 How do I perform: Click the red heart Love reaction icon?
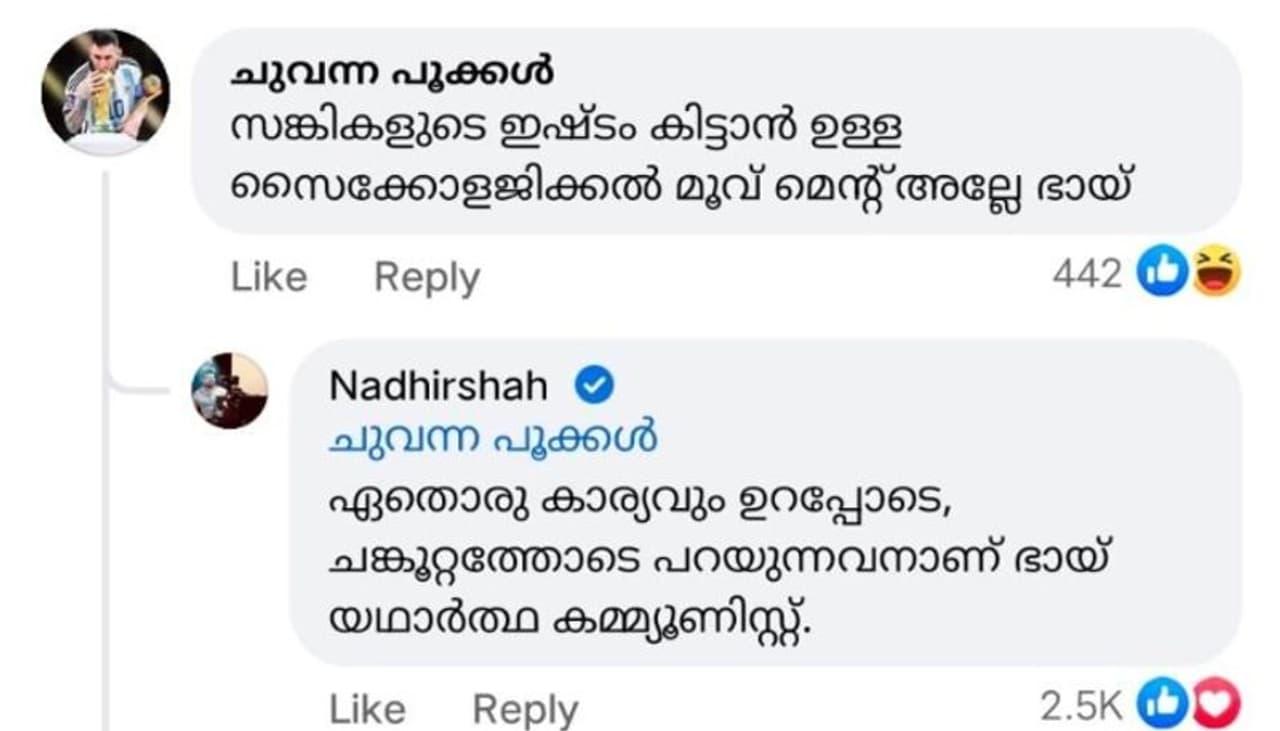[1214, 706]
